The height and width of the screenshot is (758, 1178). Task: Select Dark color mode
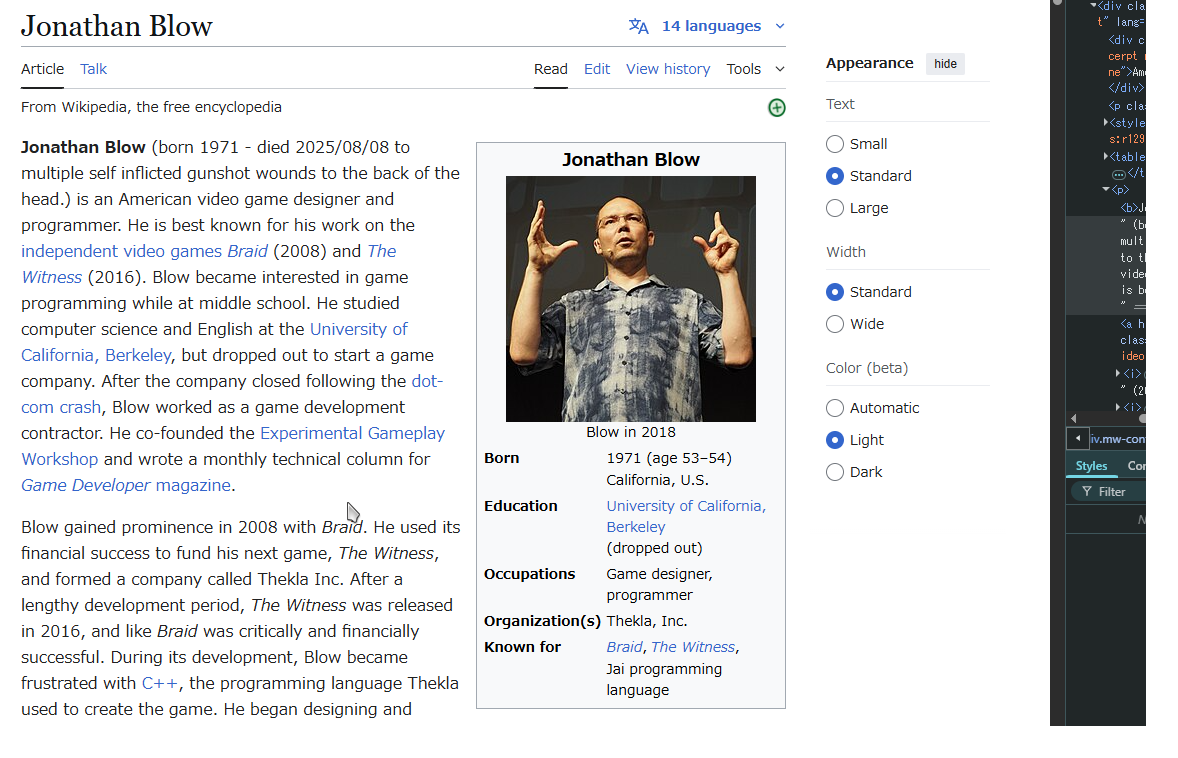(835, 472)
